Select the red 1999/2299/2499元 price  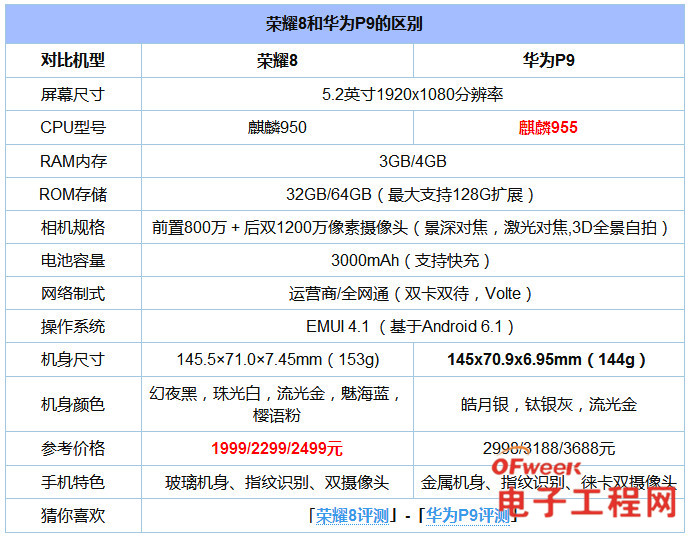pyautogui.click(x=277, y=449)
